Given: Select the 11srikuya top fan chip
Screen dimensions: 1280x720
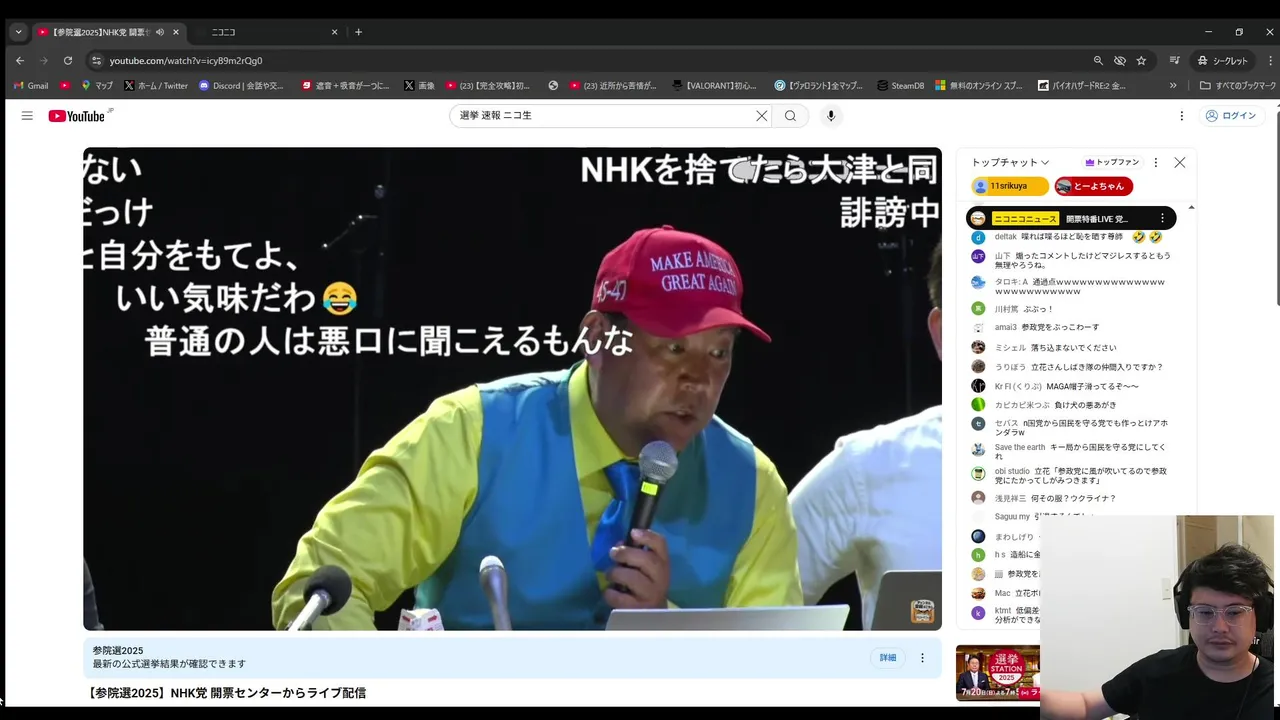Looking at the screenshot, I should pos(1009,186).
